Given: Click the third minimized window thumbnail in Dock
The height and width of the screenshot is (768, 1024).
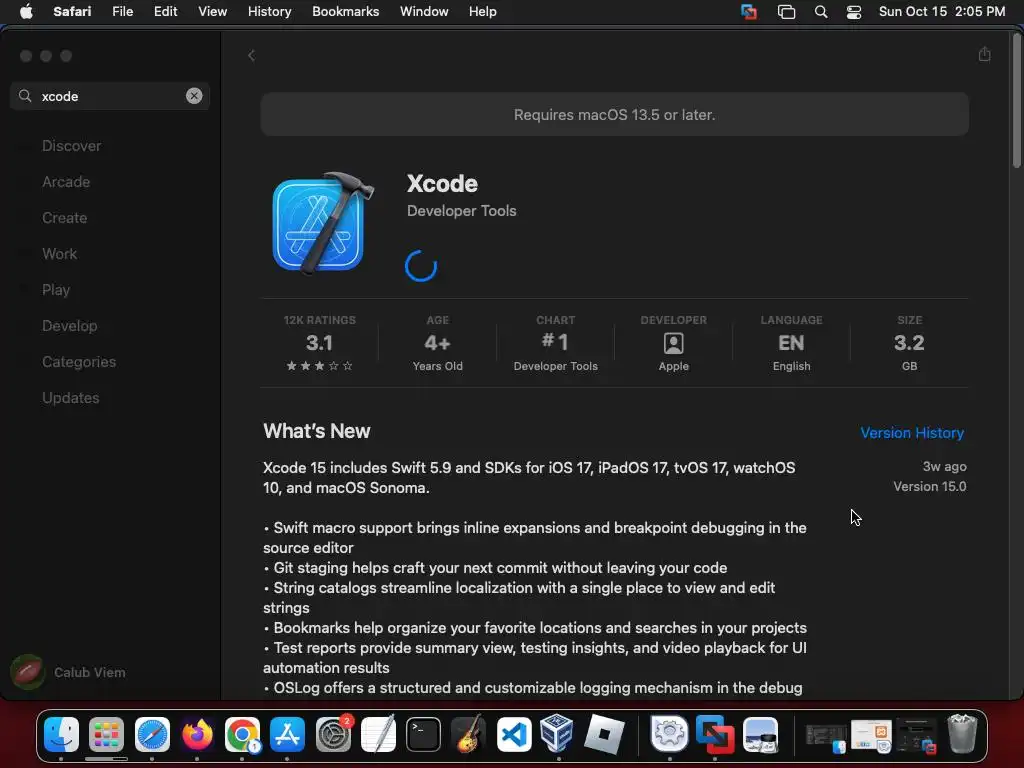Looking at the screenshot, I should [916, 736].
